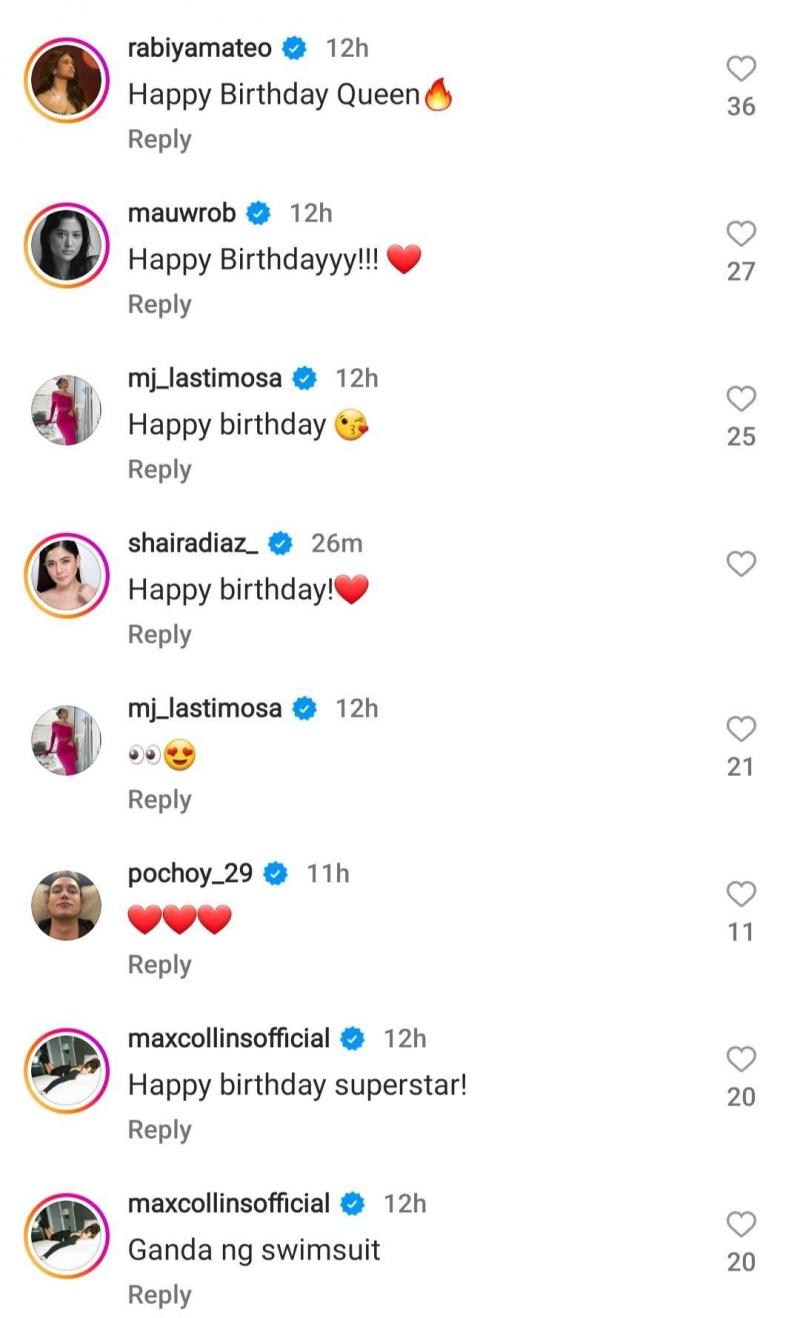View pochoy_29's profile photo
Image resolution: width=800 pixels, height=1318 pixels.
(67, 905)
